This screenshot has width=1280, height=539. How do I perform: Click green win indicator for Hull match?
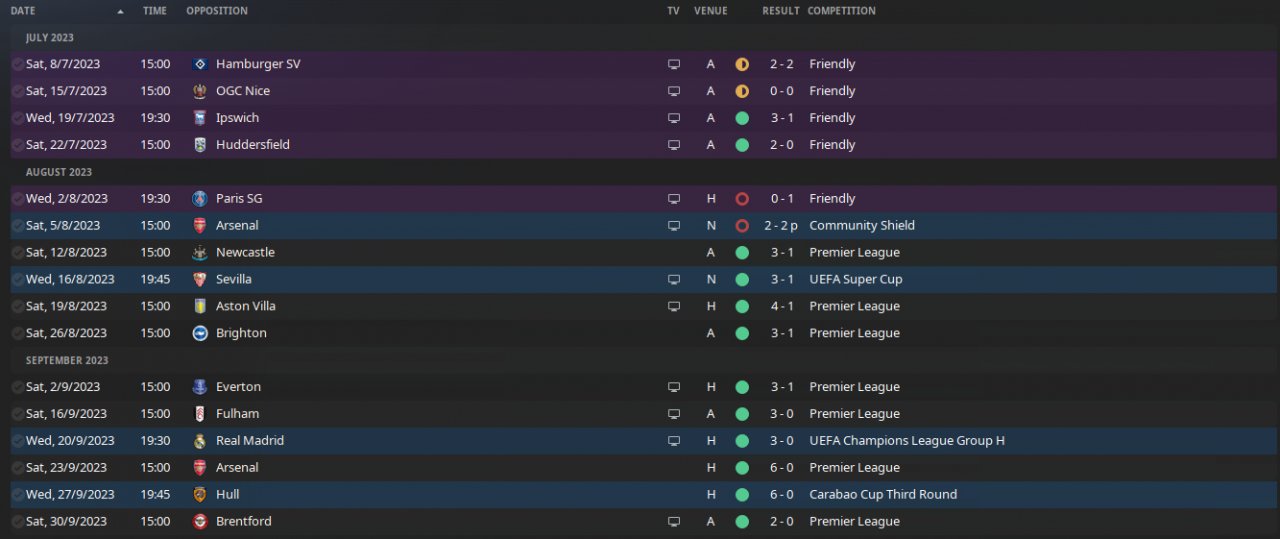(x=742, y=495)
